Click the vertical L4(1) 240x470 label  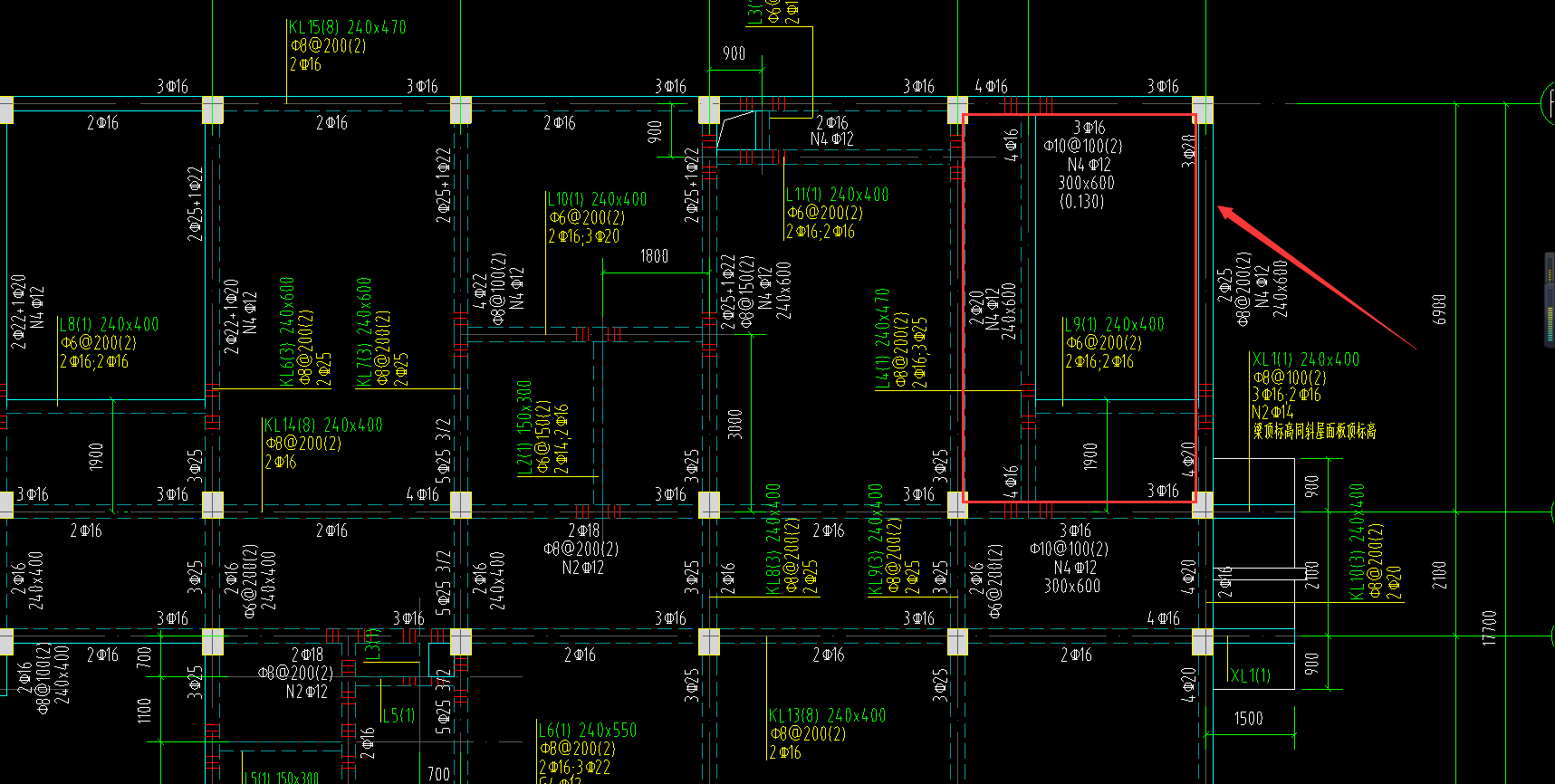[x=882, y=339]
